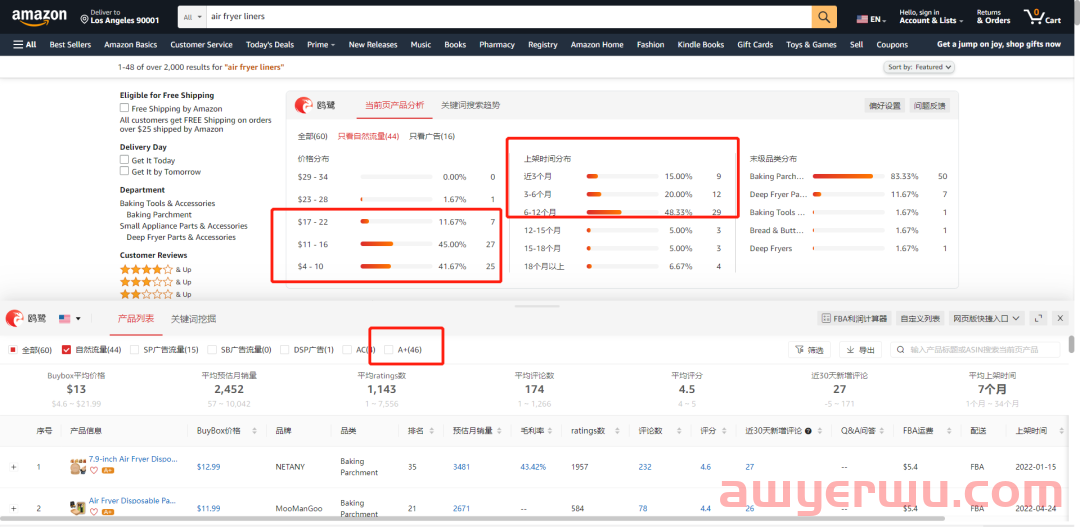Select 只看广告(16) filter tab
1080x527 pixels.
pos(432,136)
